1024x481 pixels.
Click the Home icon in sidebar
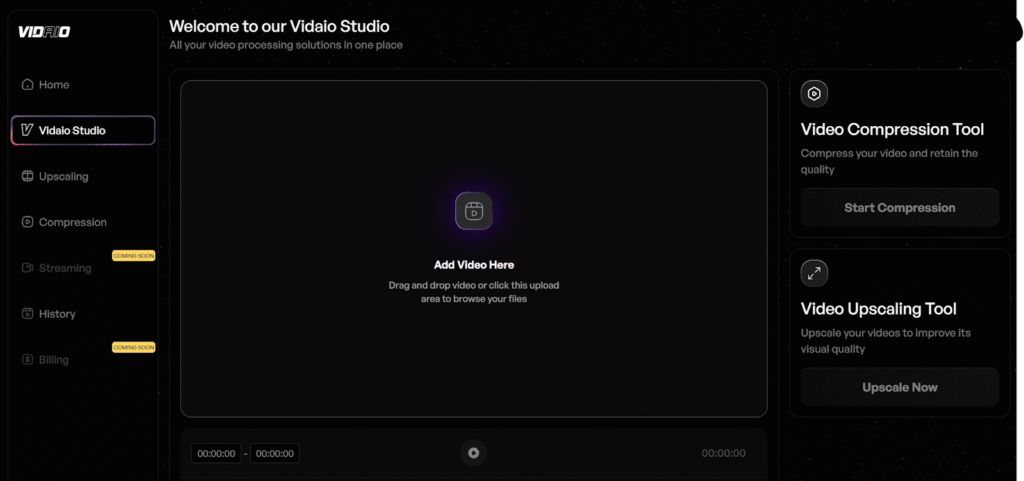(28, 85)
